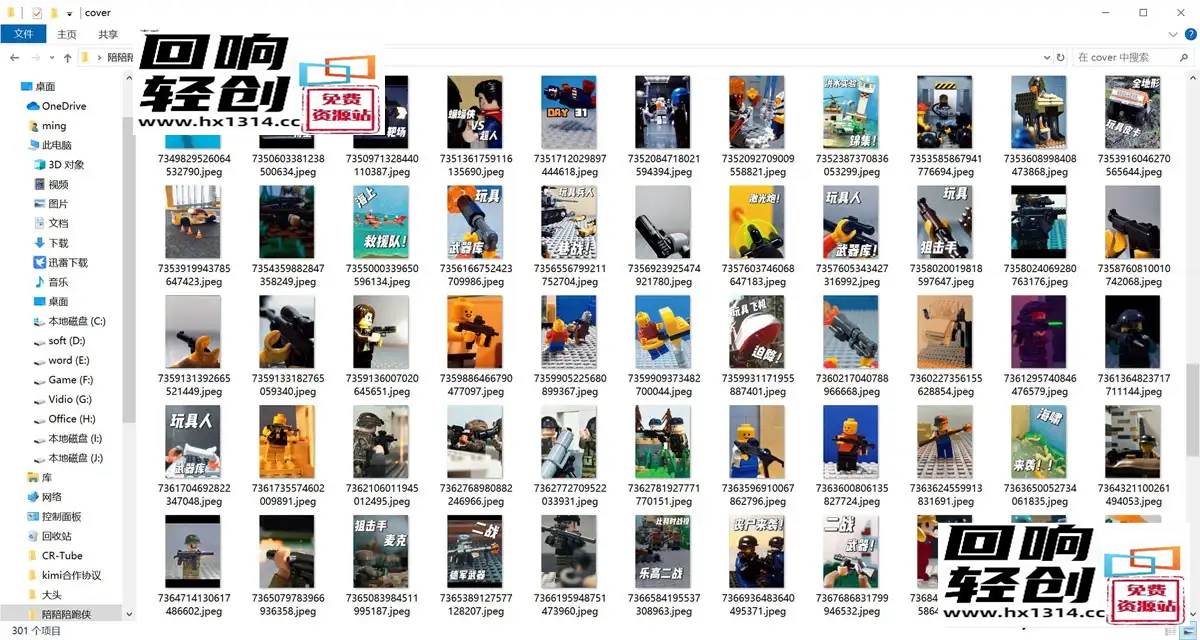This screenshot has height=640, width=1200.
Task: Select the Office (H:) drive
Action: coord(72,419)
